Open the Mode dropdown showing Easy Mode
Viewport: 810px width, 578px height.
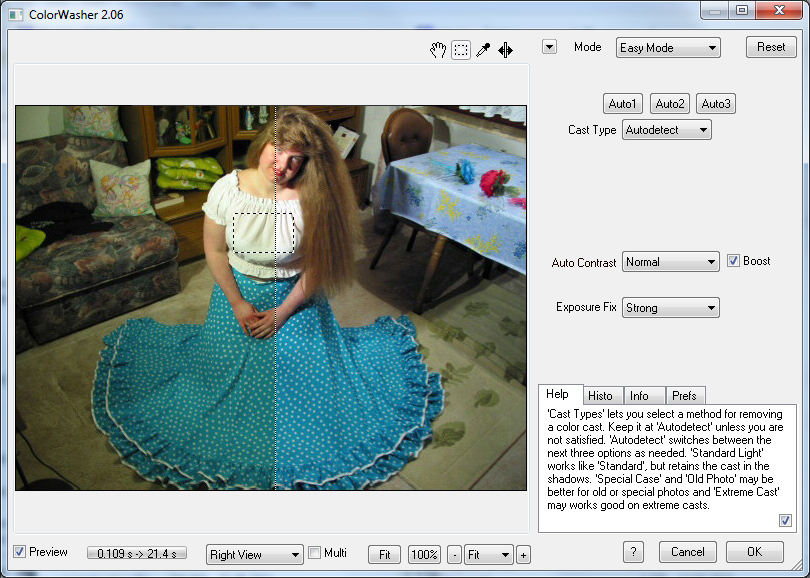click(668, 48)
